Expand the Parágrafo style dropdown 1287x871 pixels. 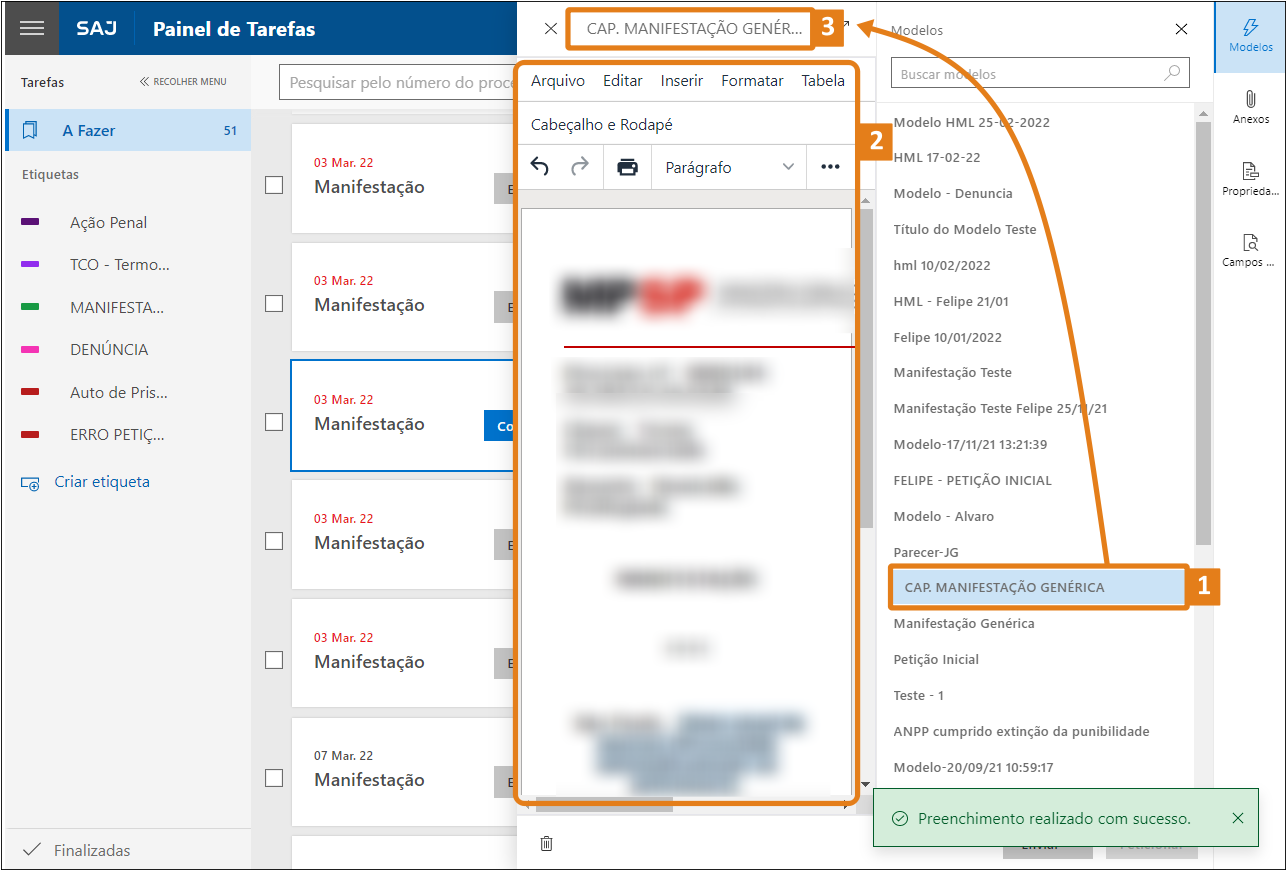click(728, 167)
